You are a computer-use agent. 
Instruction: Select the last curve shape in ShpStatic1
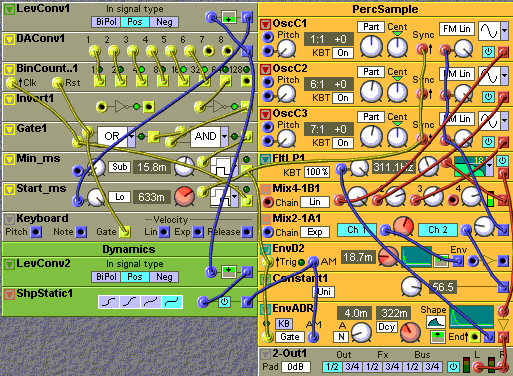[x=172, y=302]
